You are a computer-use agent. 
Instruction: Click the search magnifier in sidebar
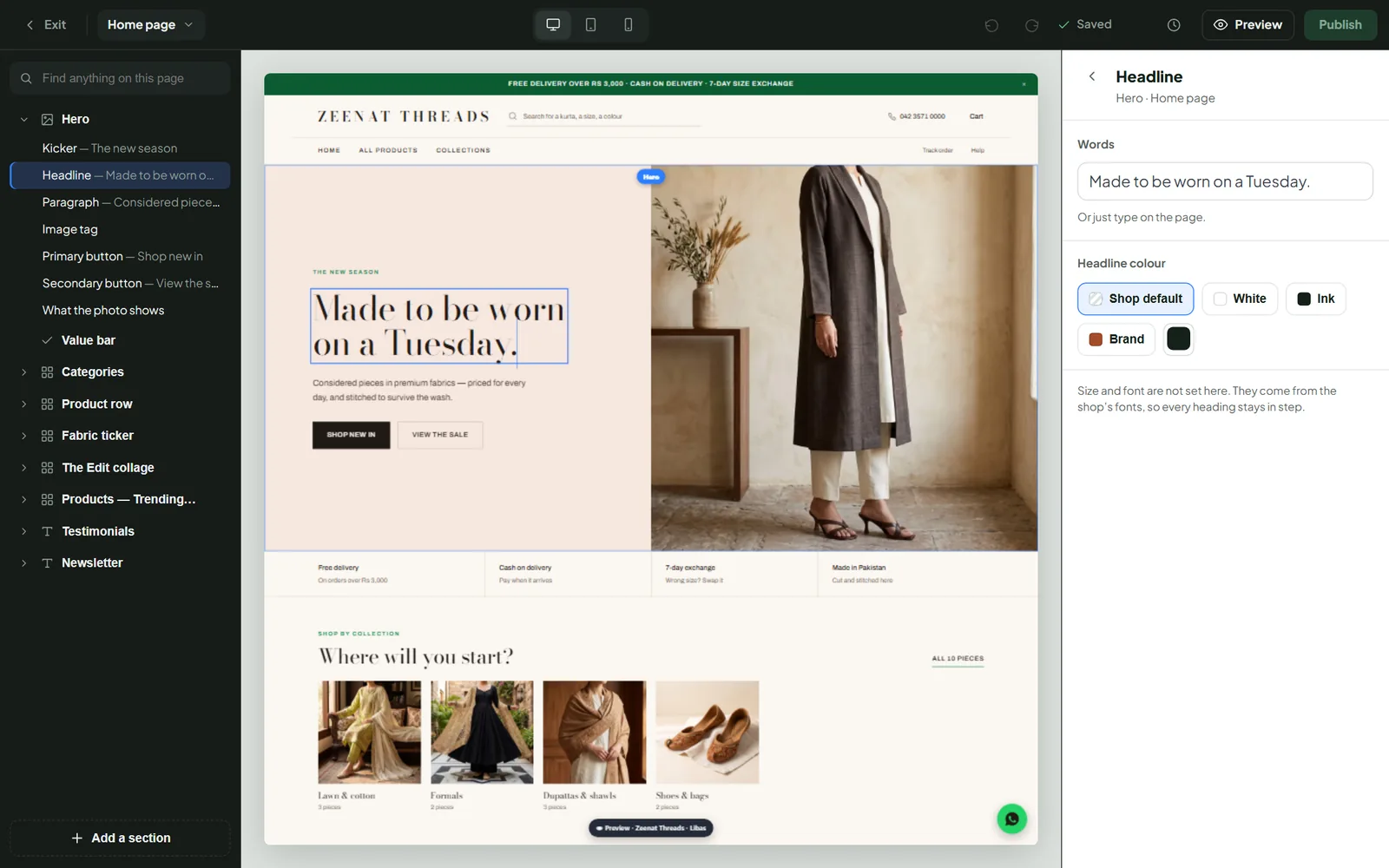coord(26,78)
